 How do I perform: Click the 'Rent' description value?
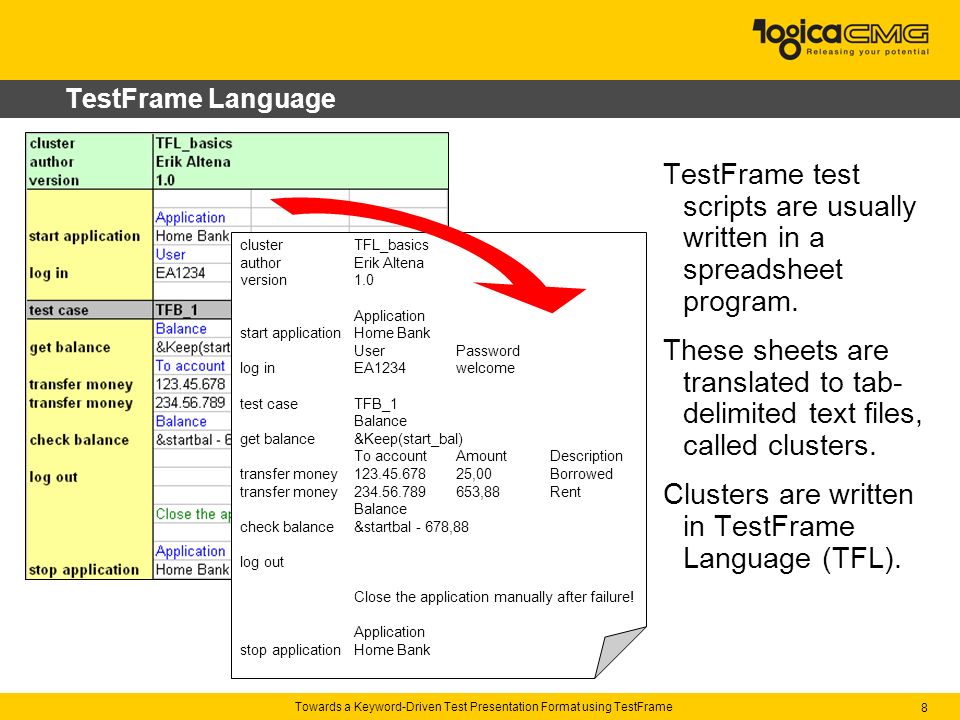click(x=565, y=492)
